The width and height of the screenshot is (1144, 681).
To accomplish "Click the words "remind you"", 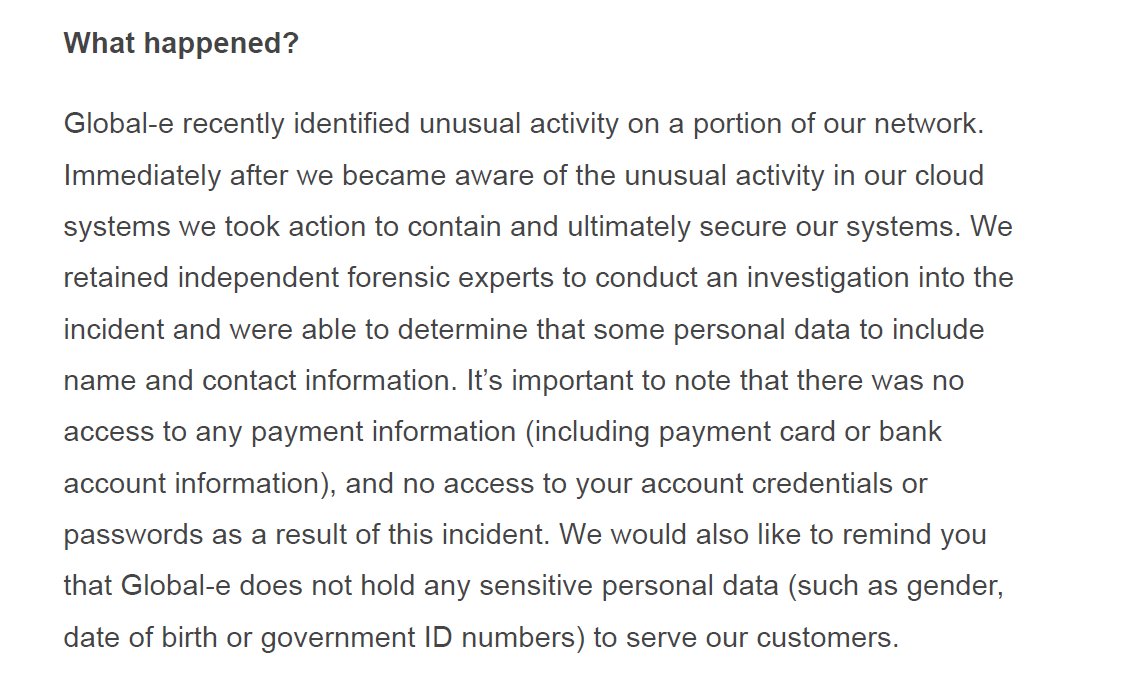I will 927,535.
